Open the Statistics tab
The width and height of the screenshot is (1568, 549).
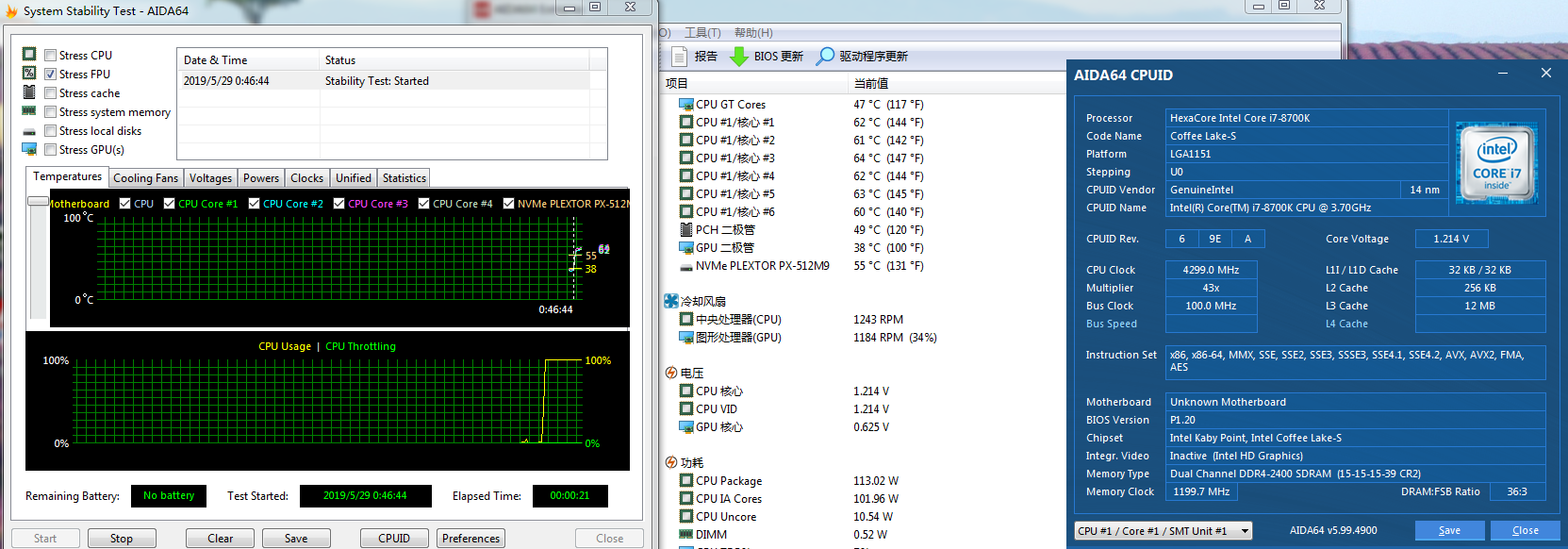[404, 178]
